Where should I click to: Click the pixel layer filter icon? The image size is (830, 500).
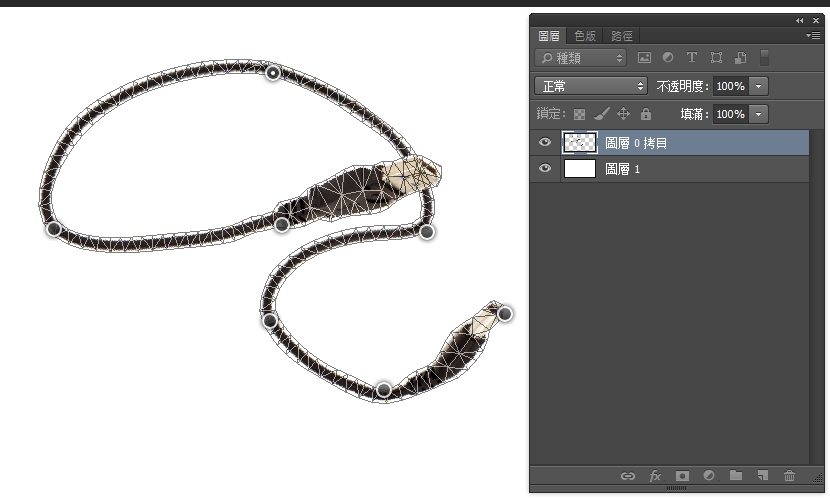644,58
